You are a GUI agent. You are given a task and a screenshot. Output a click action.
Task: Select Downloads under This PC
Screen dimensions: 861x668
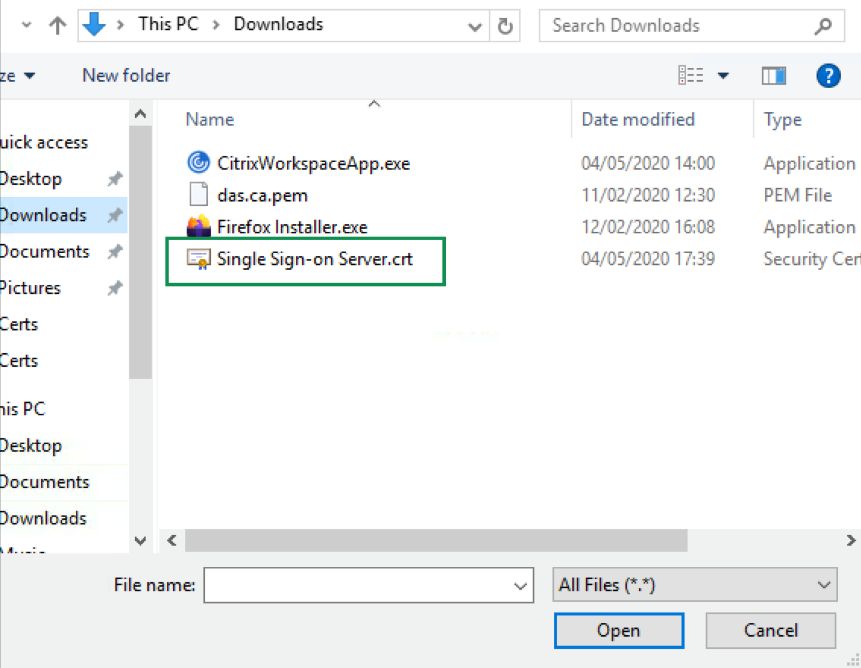tap(43, 518)
